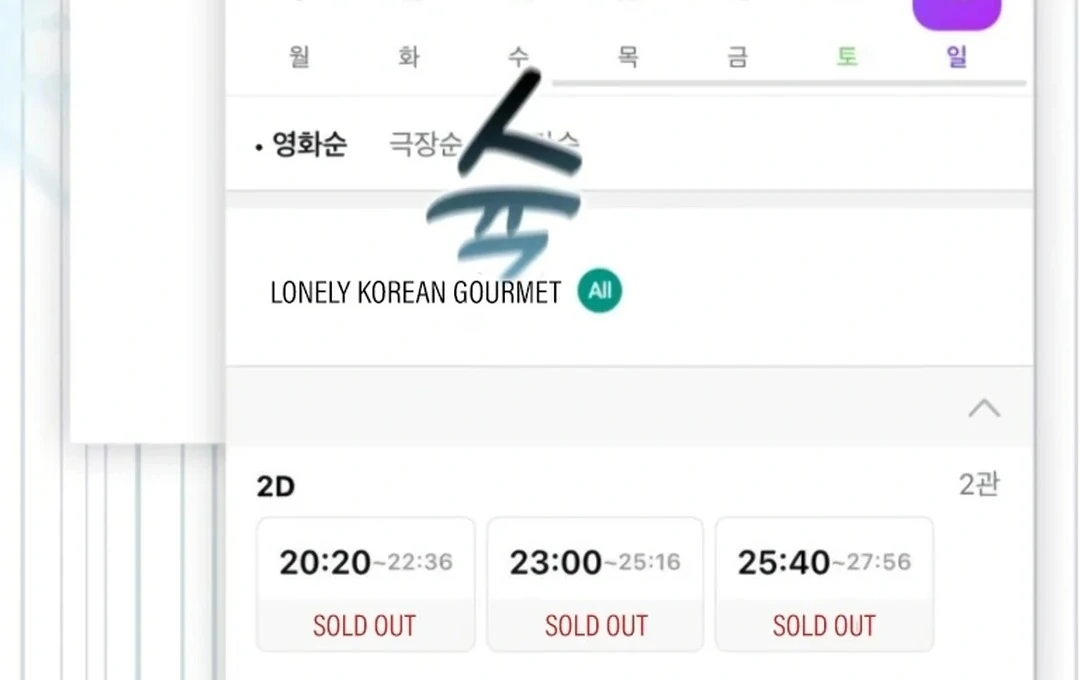The height and width of the screenshot is (680, 1080).
Task: Pick the 25:40 sold out showtime
Action: click(x=824, y=584)
